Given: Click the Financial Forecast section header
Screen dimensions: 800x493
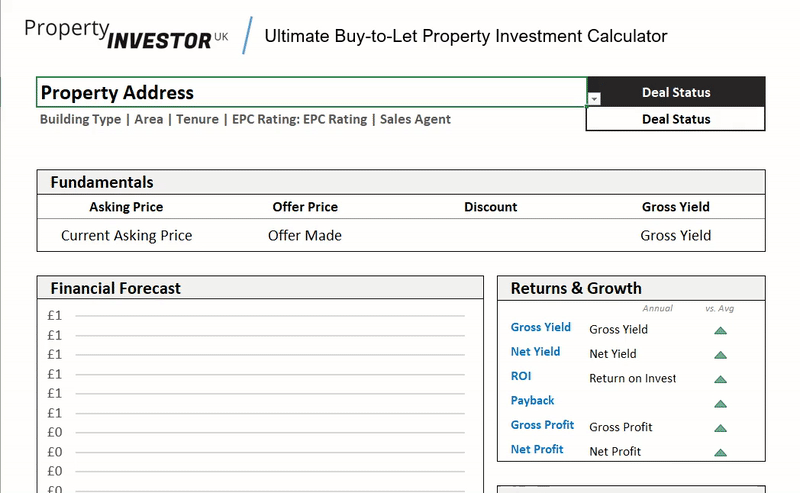Looking at the screenshot, I should [116, 288].
